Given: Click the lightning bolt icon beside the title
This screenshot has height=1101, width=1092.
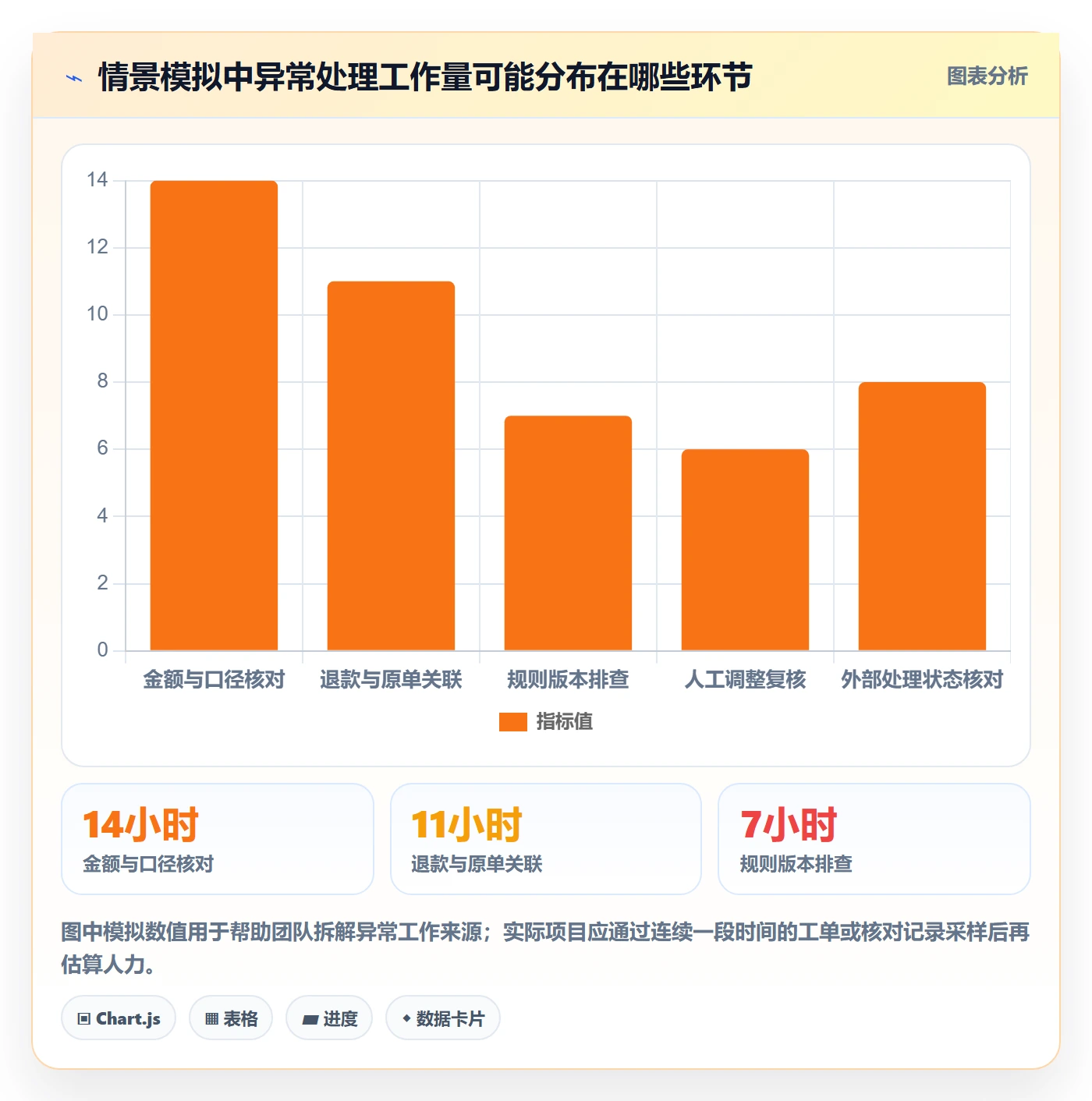Looking at the screenshot, I should coord(74,78).
